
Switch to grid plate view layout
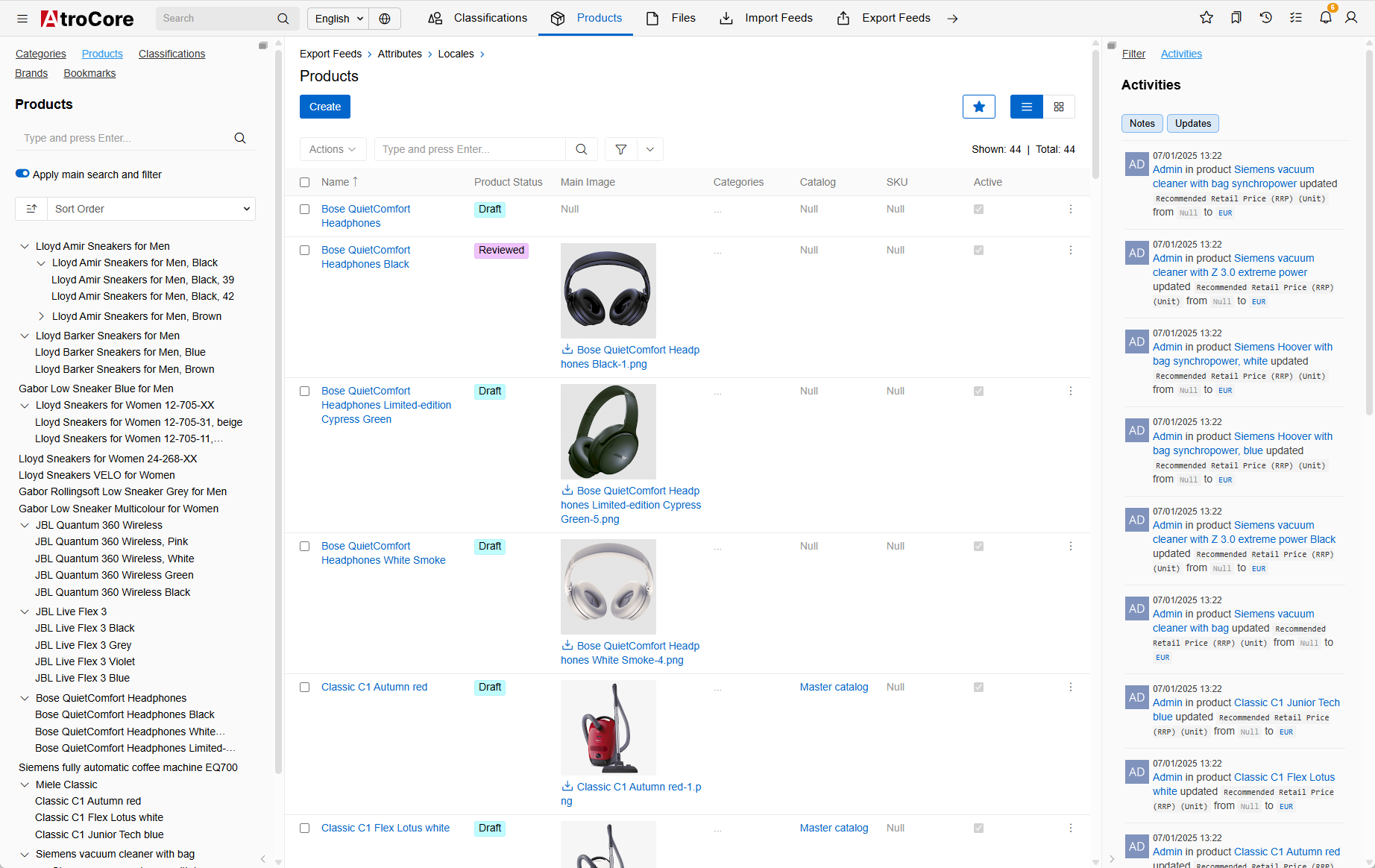1059,107
